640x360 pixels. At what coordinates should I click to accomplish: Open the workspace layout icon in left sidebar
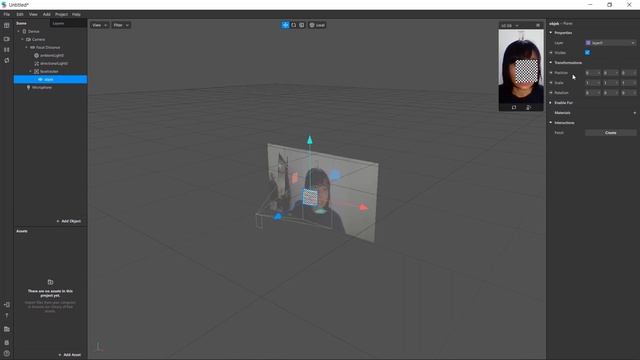pyautogui.click(x=7, y=25)
